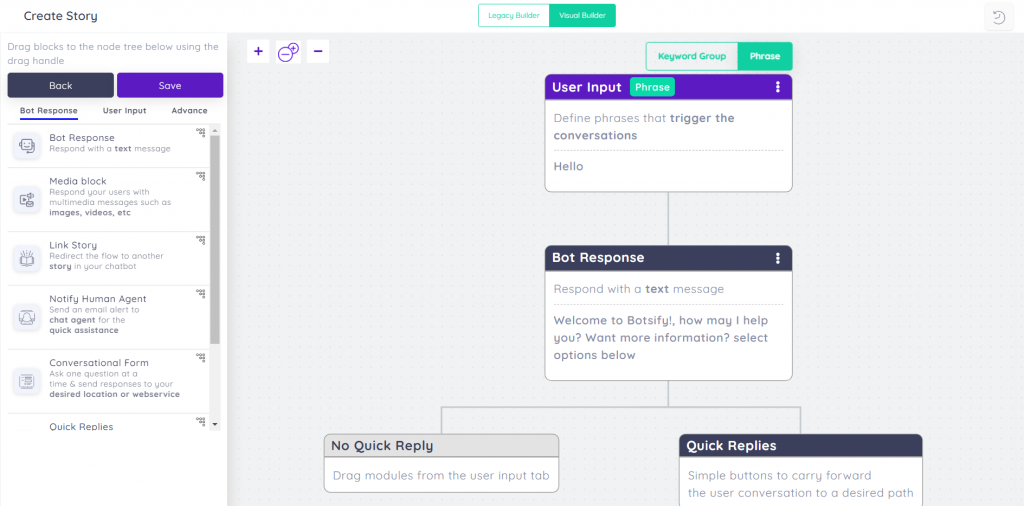Click the 'Welcome to Botsify!' message text
This screenshot has height=506, width=1024.
pos(661,338)
